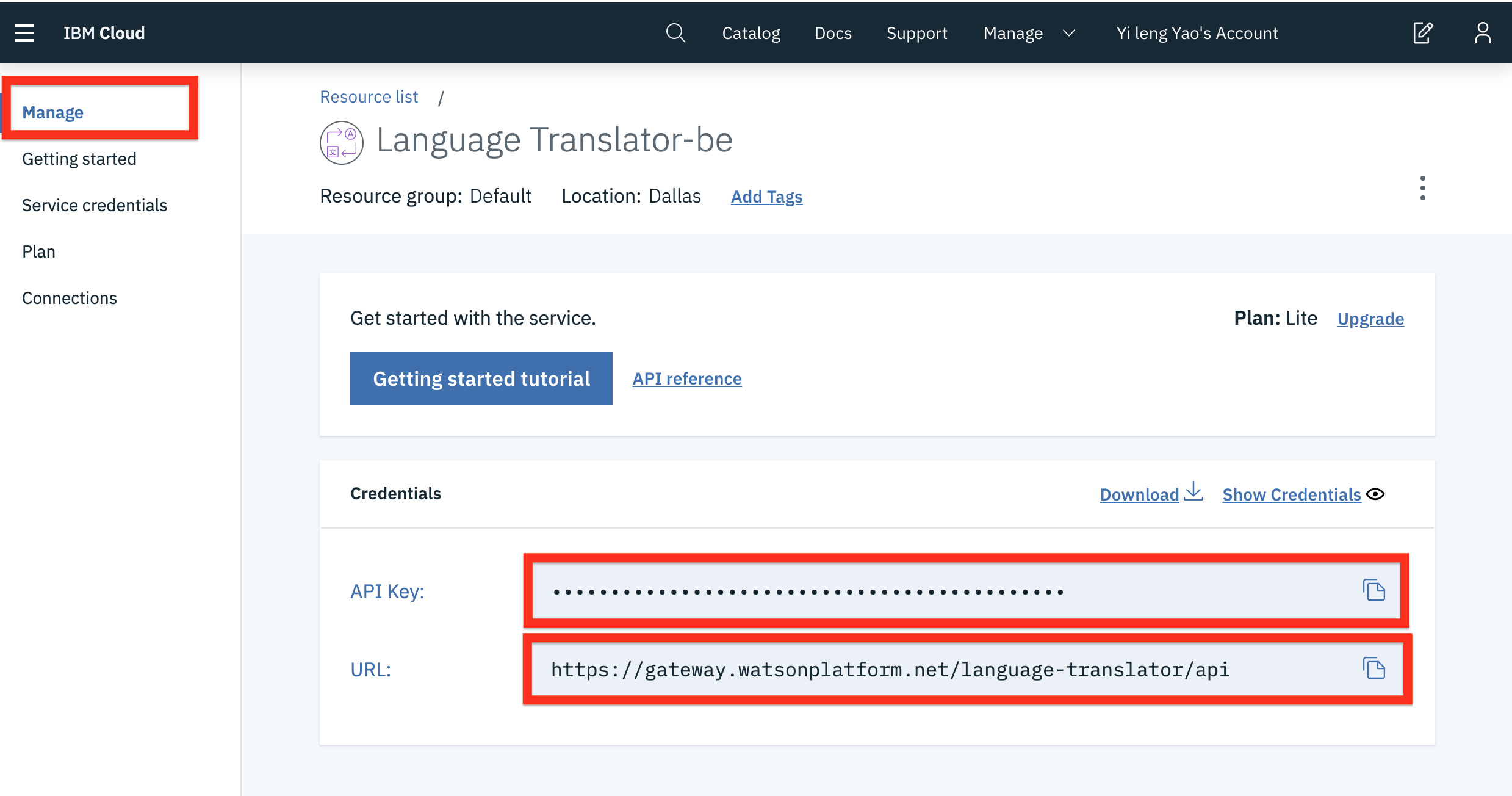Click Add Tags link

(766, 197)
